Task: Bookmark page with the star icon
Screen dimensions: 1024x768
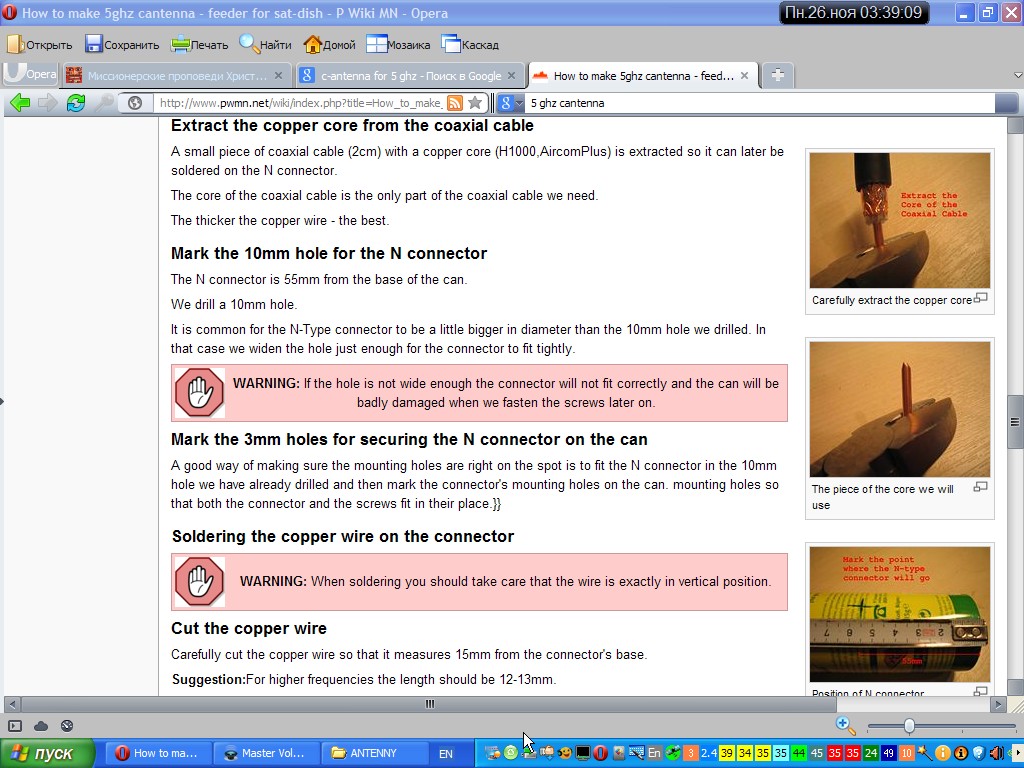Action: click(x=475, y=103)
